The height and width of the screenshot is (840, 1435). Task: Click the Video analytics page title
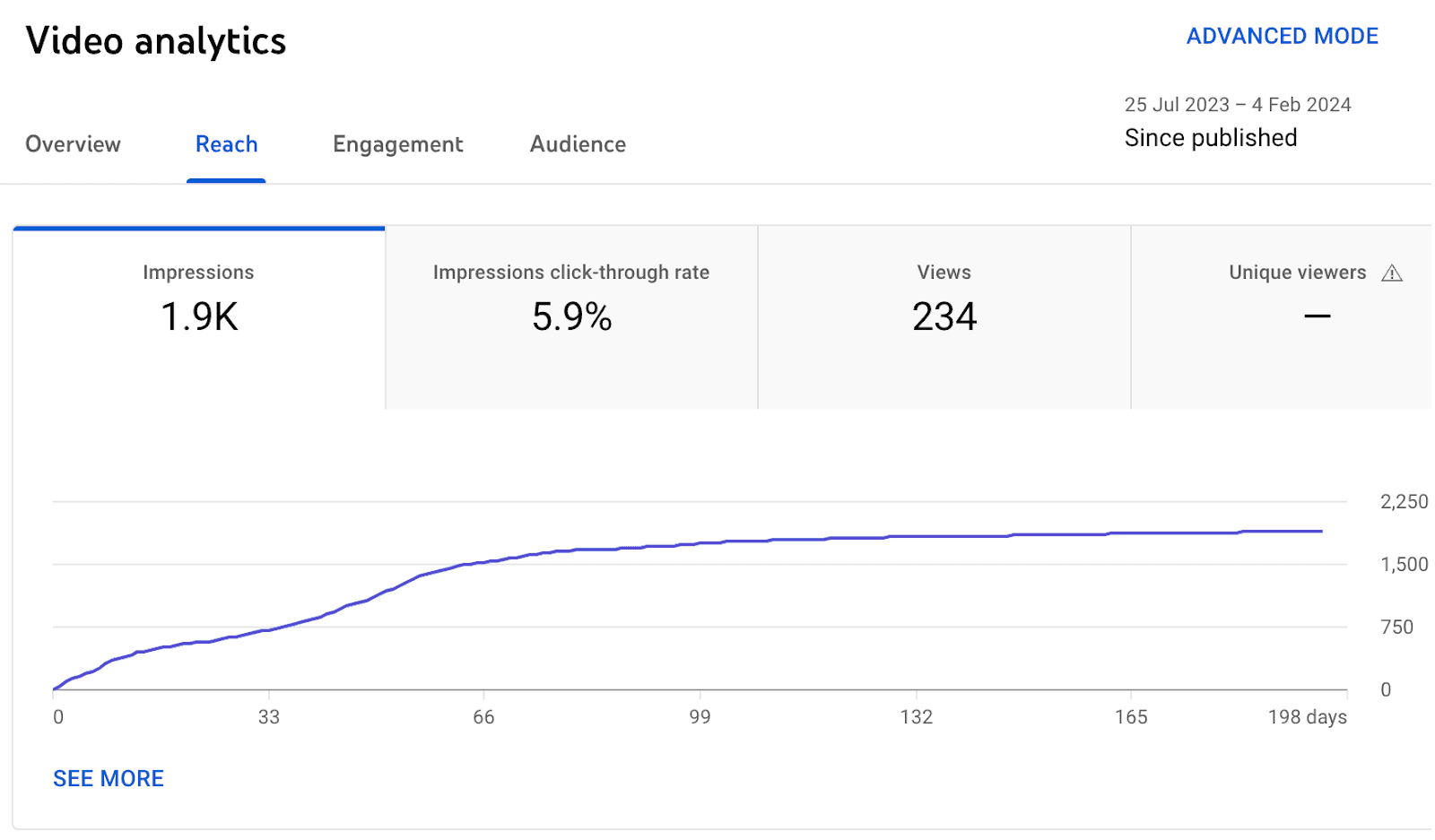pos(156,40)
